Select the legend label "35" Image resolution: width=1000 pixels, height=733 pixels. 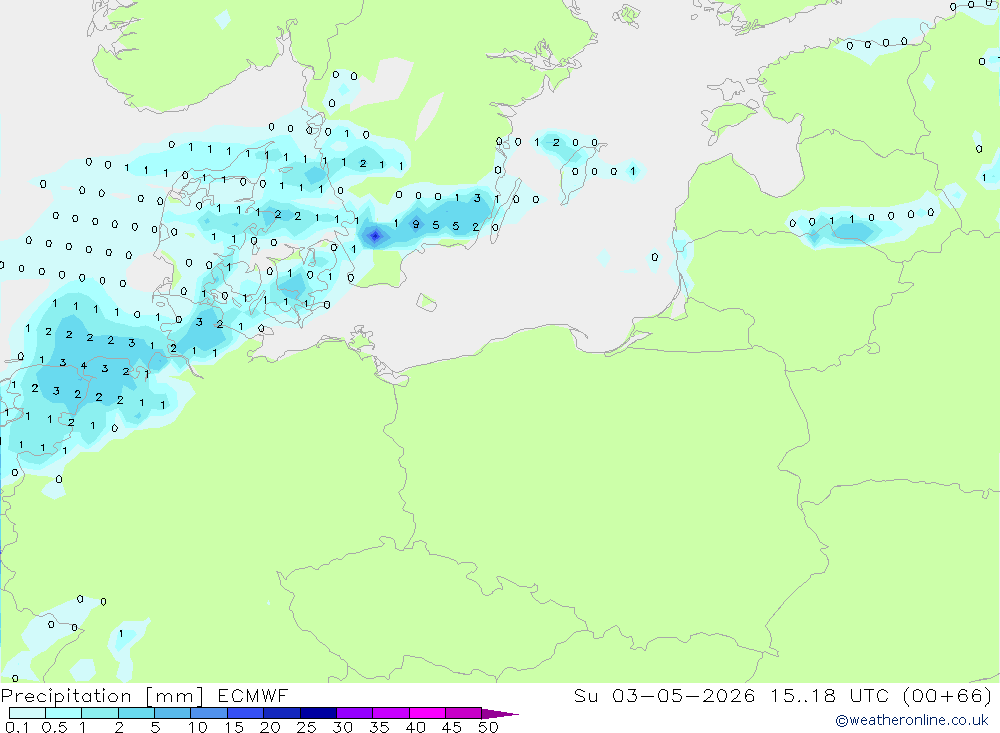(379, 727)
